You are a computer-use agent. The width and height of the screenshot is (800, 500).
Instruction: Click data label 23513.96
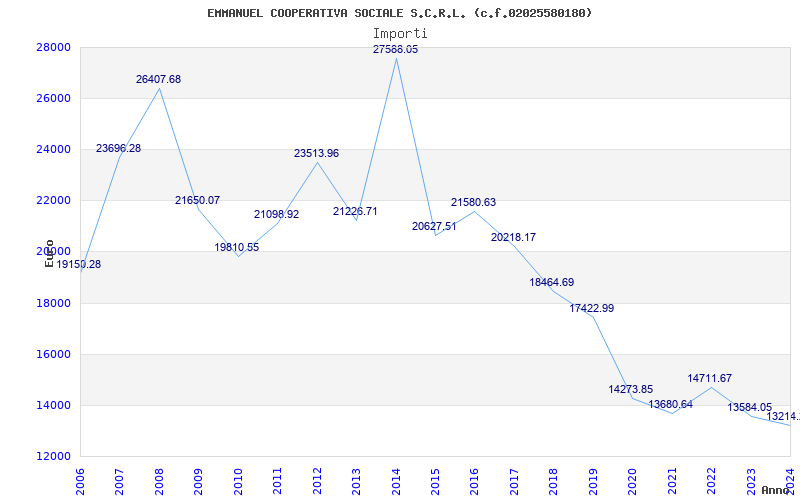(316, 153)
